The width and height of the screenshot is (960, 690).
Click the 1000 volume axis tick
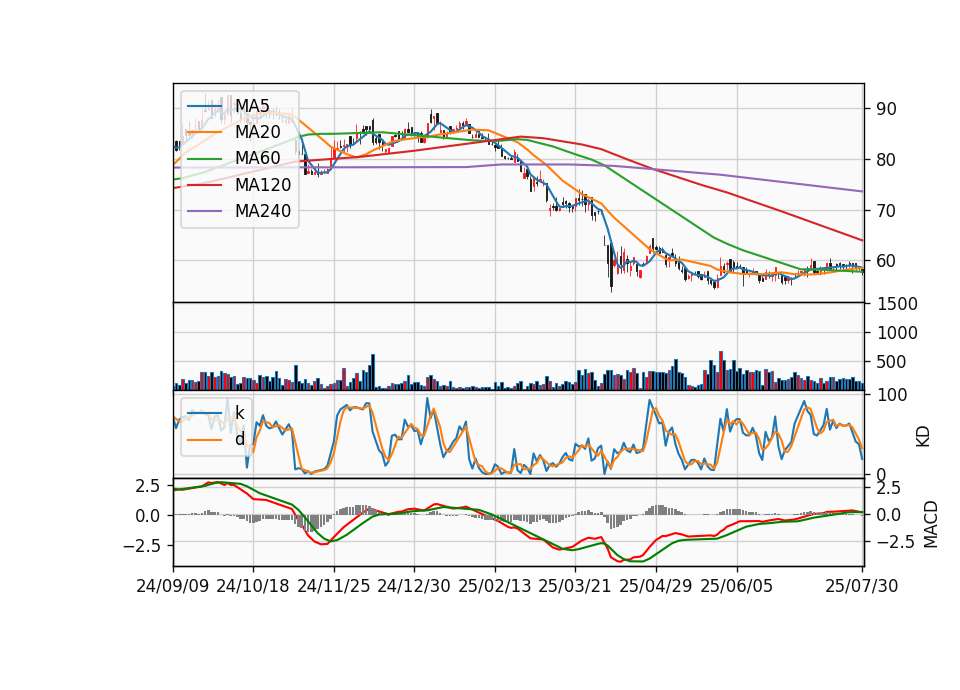click(x=898, y=333)
